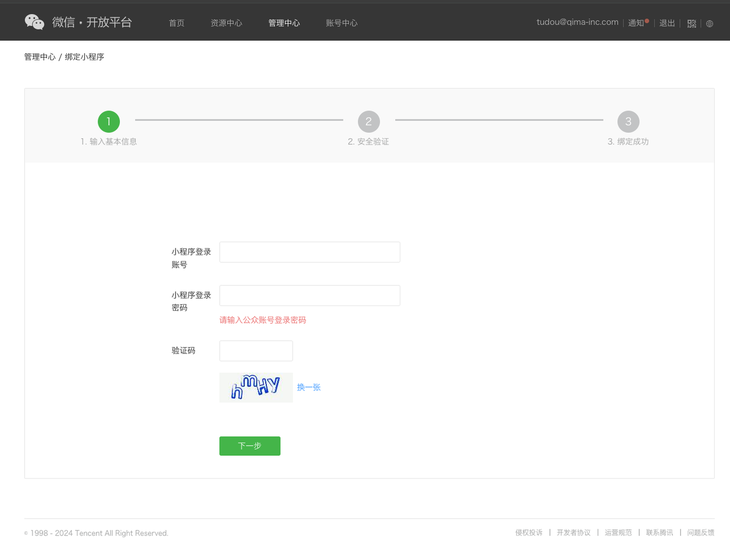The height and width of the screenshot is (555, 730).
Task: Click 换一张 to refresh captcha
Action: (309, 387)
